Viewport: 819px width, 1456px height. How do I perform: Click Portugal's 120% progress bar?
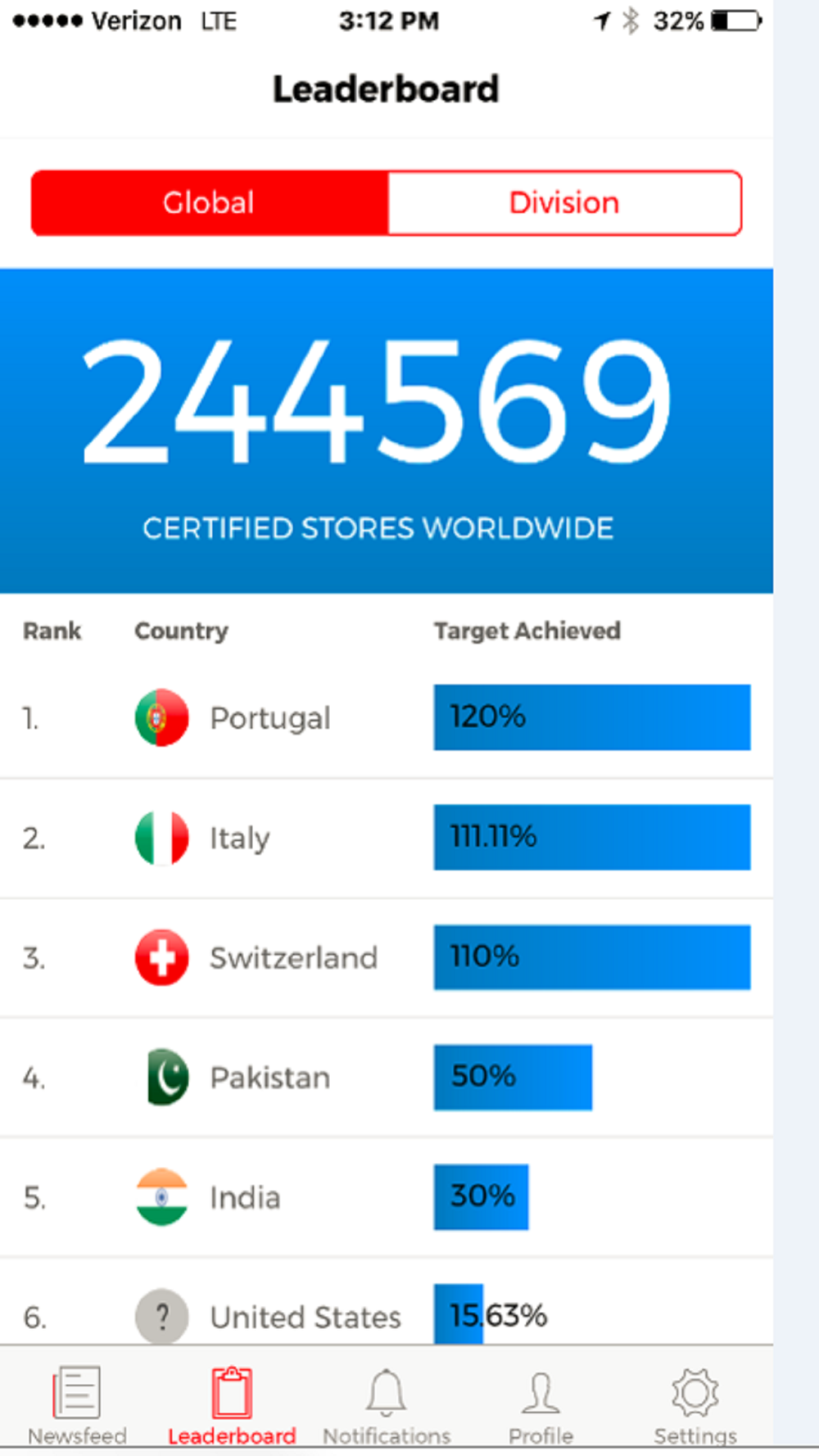tap(592, 717)
